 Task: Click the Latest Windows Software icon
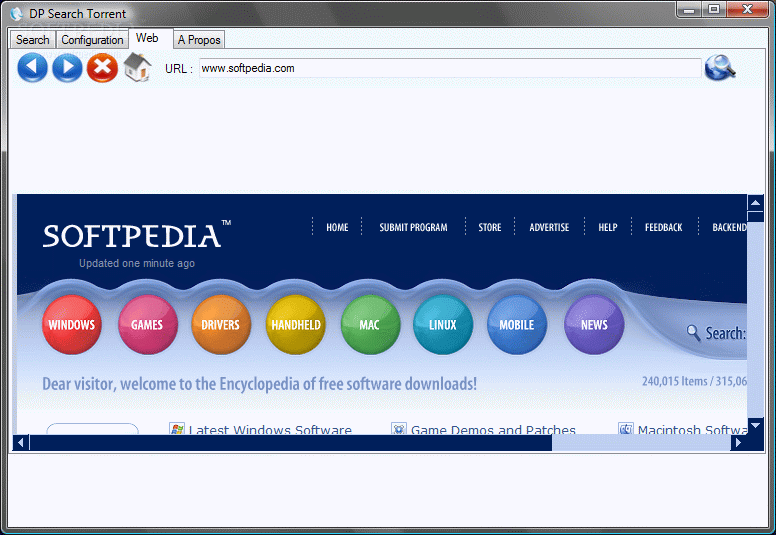[177, 429]
